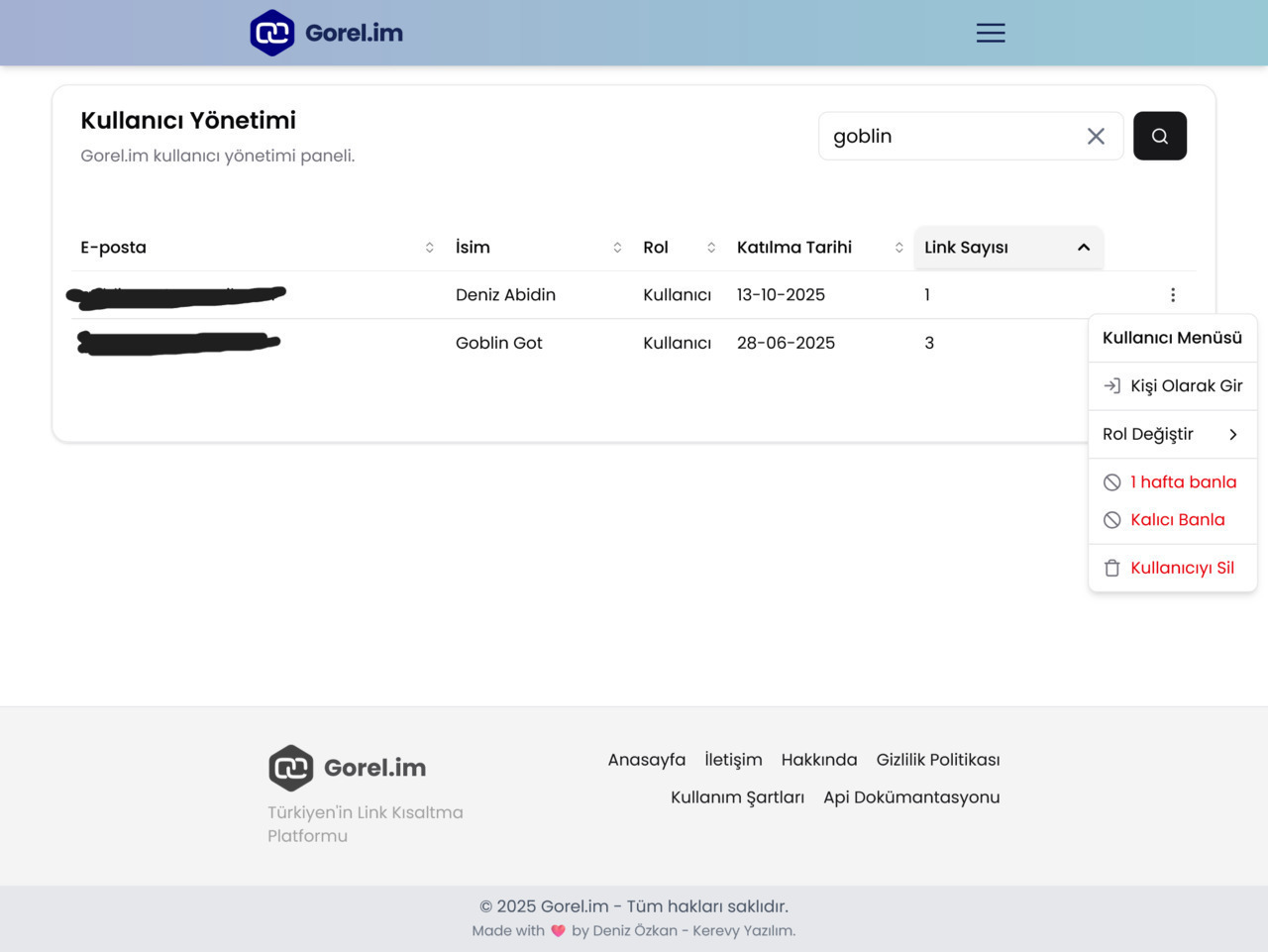1268x952 pixels.
Task: Click the search magnifier button
Action: (1159, 136)
